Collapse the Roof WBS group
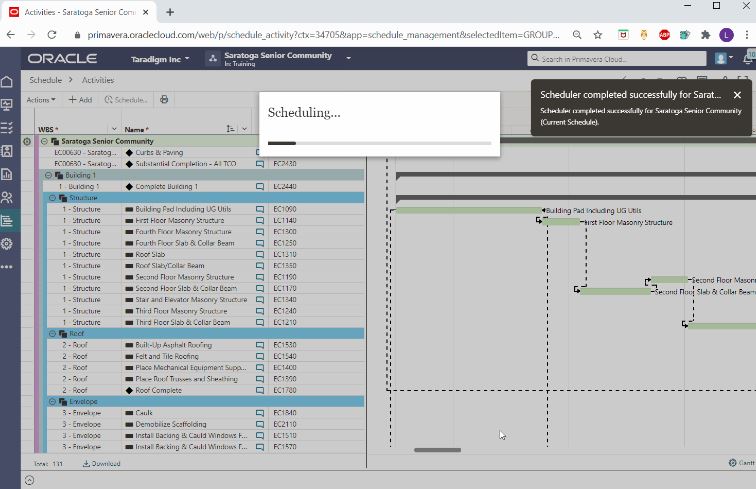This screenshot has width=756, height=489. (53, 334)
